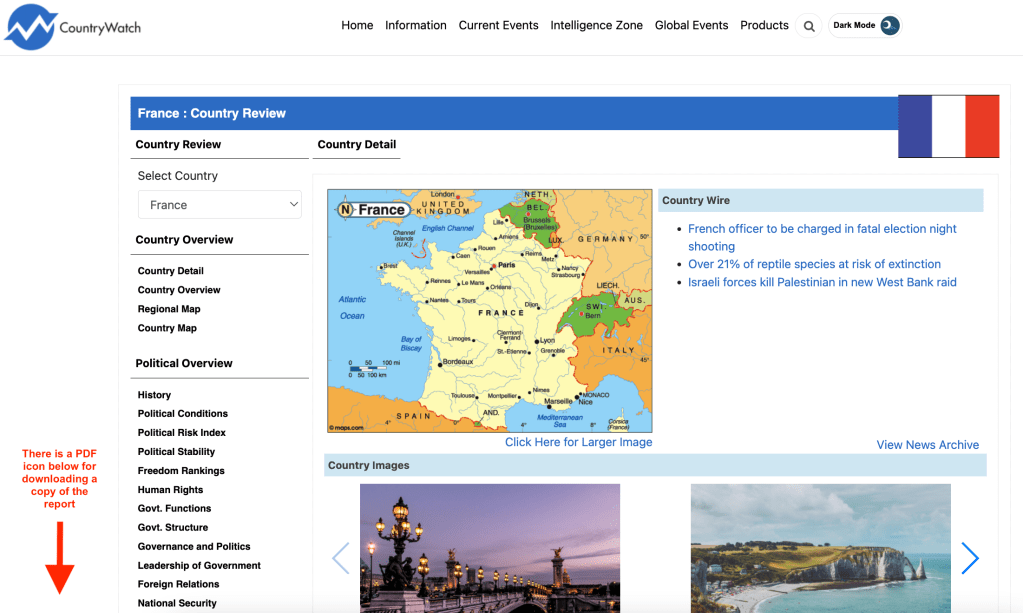Open the Global Events menu
Screen dimensions: 1023x613
click(x=691, y=25)
